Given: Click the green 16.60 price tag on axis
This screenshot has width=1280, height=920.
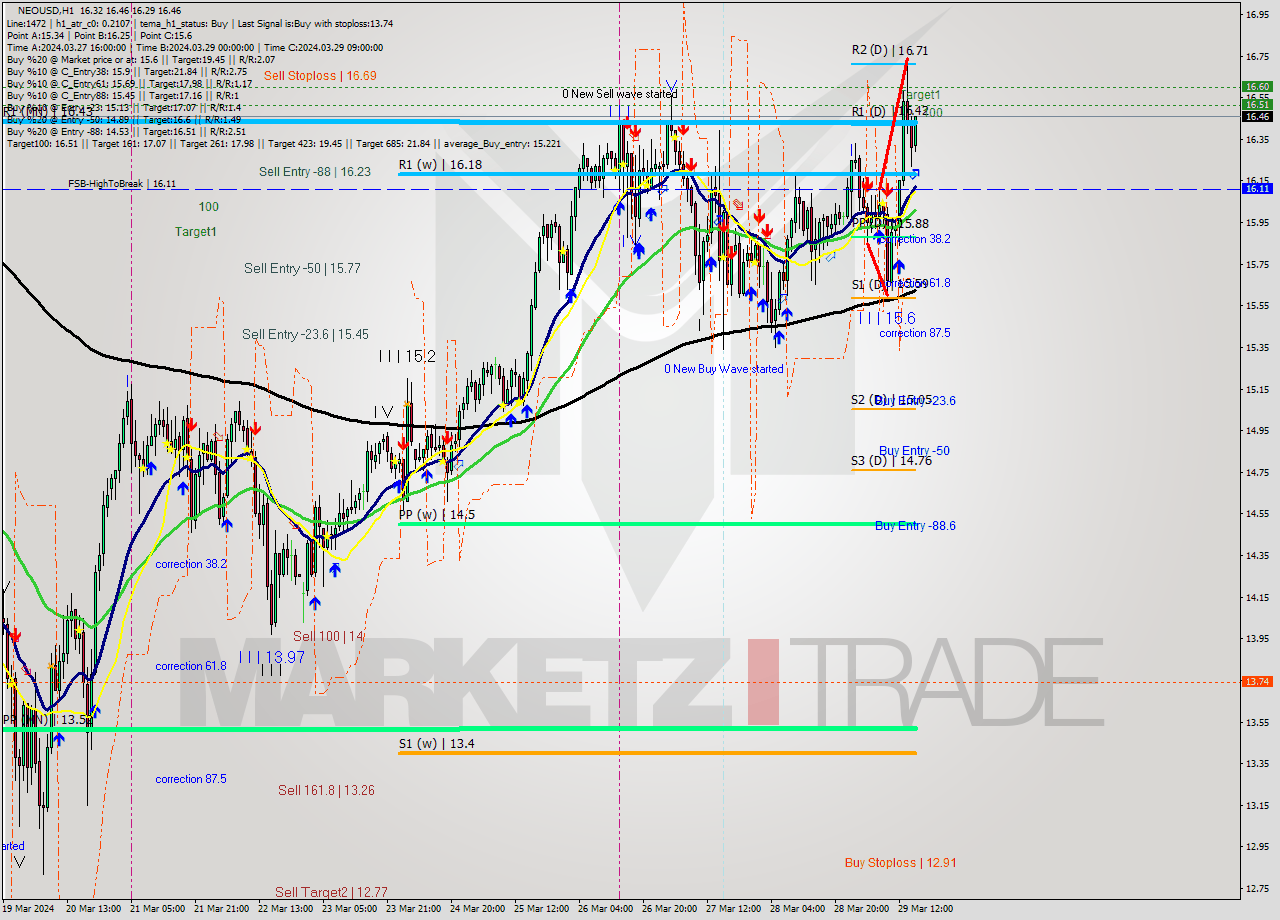Looking at the screenshot, I should 1256,87.
